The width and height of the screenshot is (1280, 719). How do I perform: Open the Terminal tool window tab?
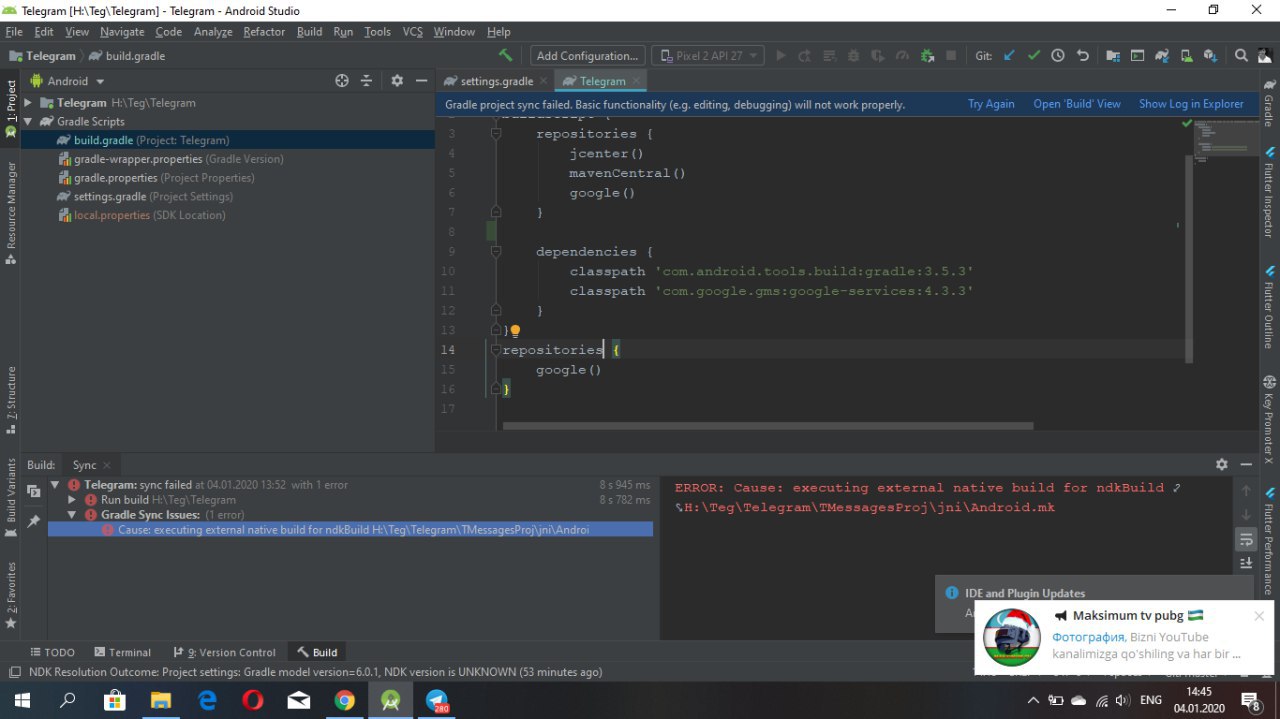point(121,652)
